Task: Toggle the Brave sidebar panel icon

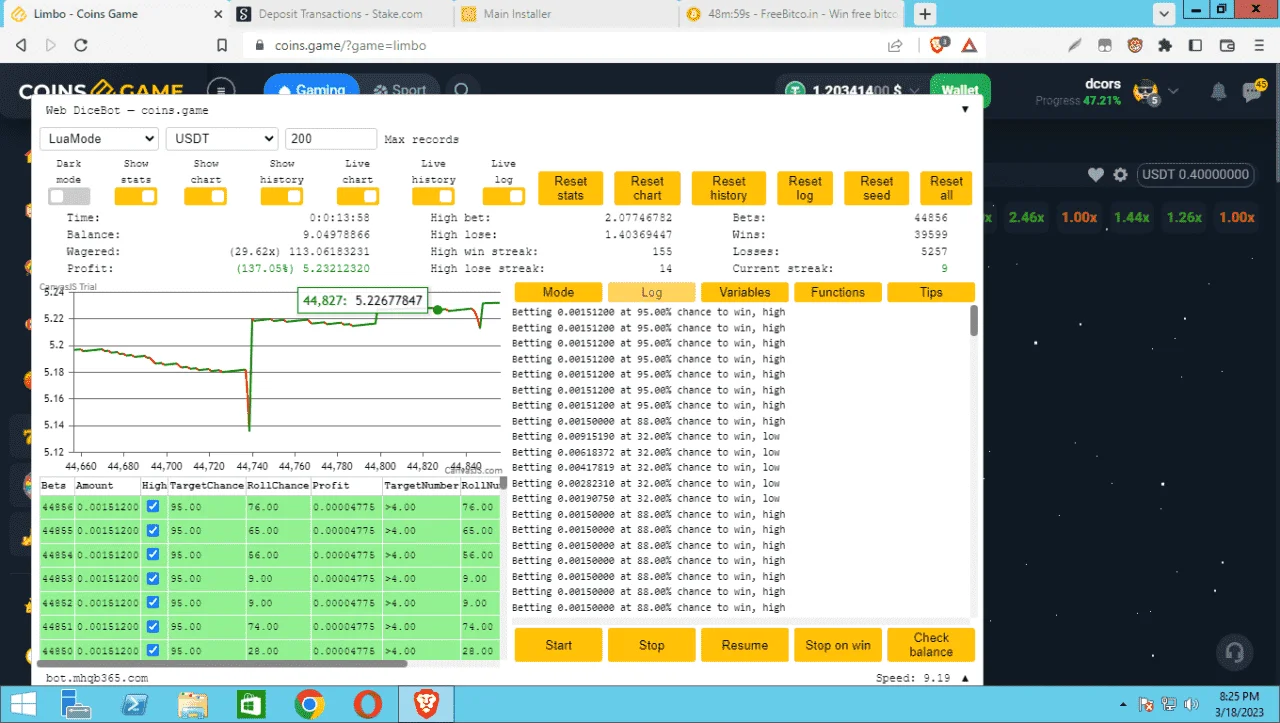Action: (x=1194, y=45)
